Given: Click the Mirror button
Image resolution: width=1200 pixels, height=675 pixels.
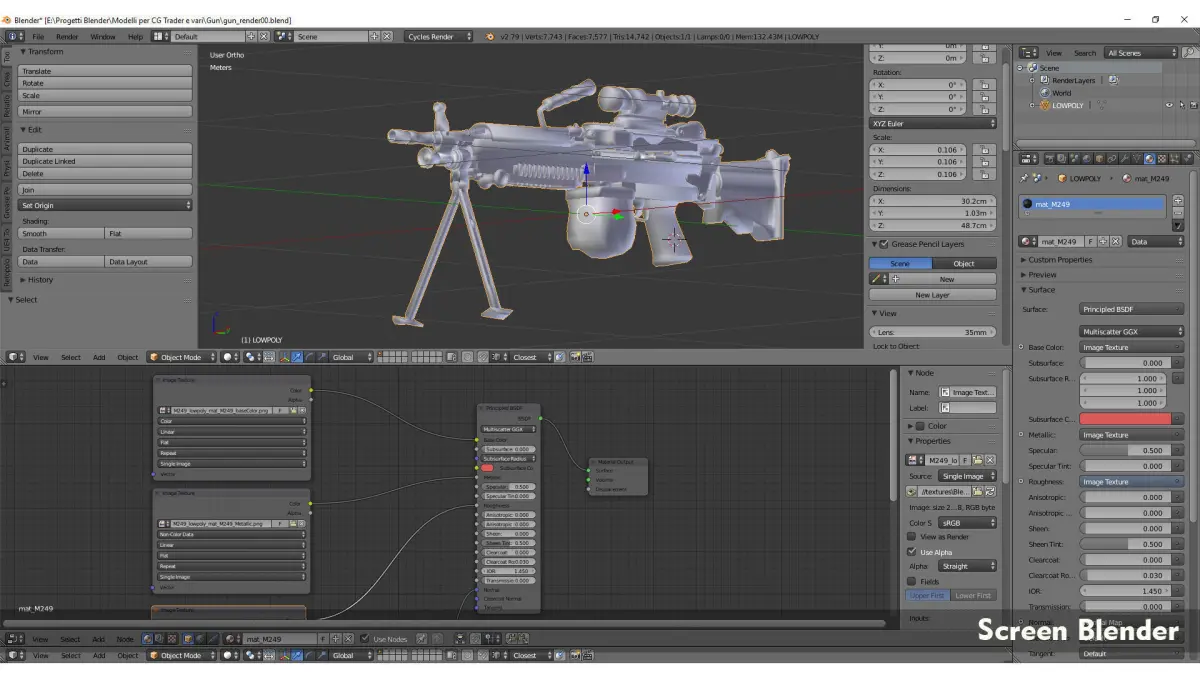Looking at the screenshot, I should pos(105,112).
